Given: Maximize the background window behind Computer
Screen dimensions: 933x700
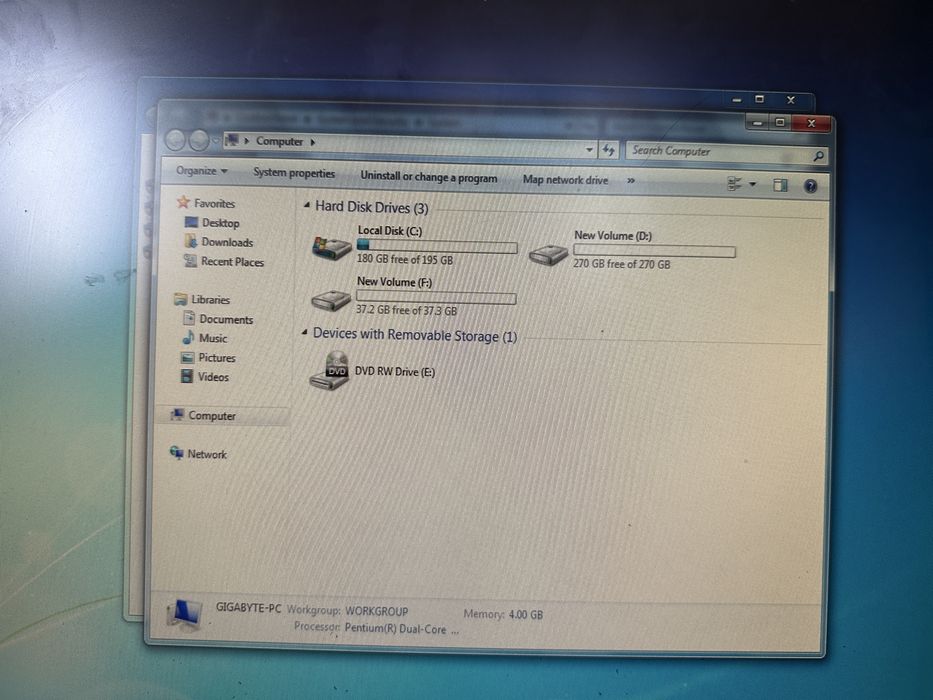Looking at the screenshot, I should point(759,99).
